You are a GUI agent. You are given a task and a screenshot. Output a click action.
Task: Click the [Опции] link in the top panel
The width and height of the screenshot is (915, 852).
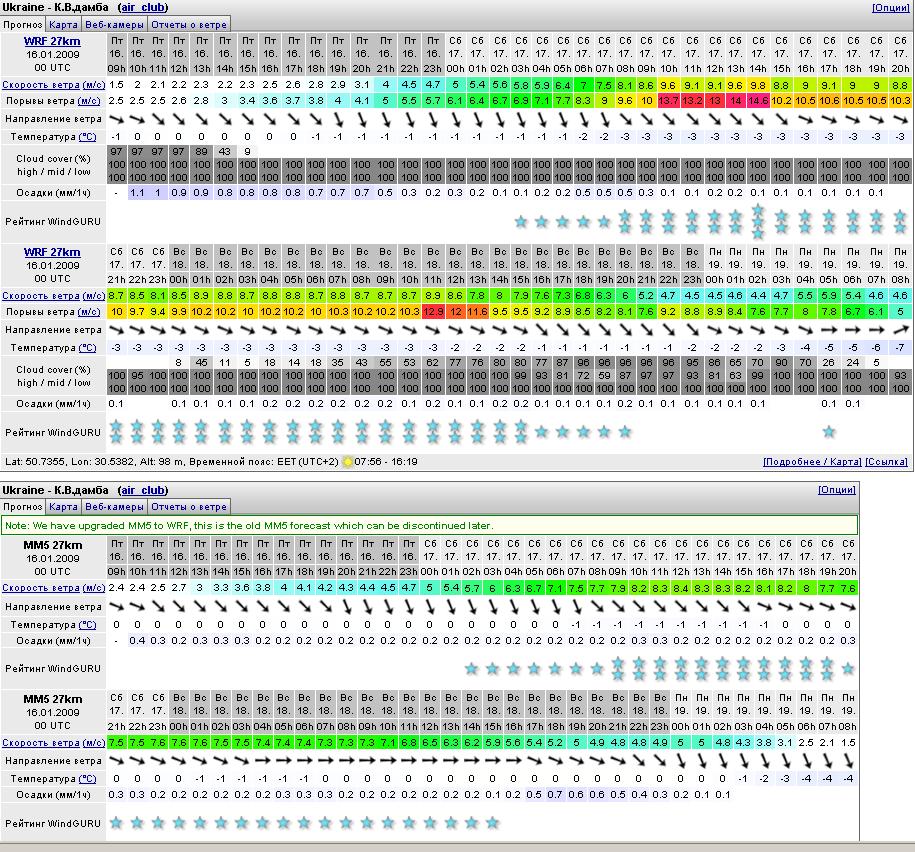(x=890, y=8)
